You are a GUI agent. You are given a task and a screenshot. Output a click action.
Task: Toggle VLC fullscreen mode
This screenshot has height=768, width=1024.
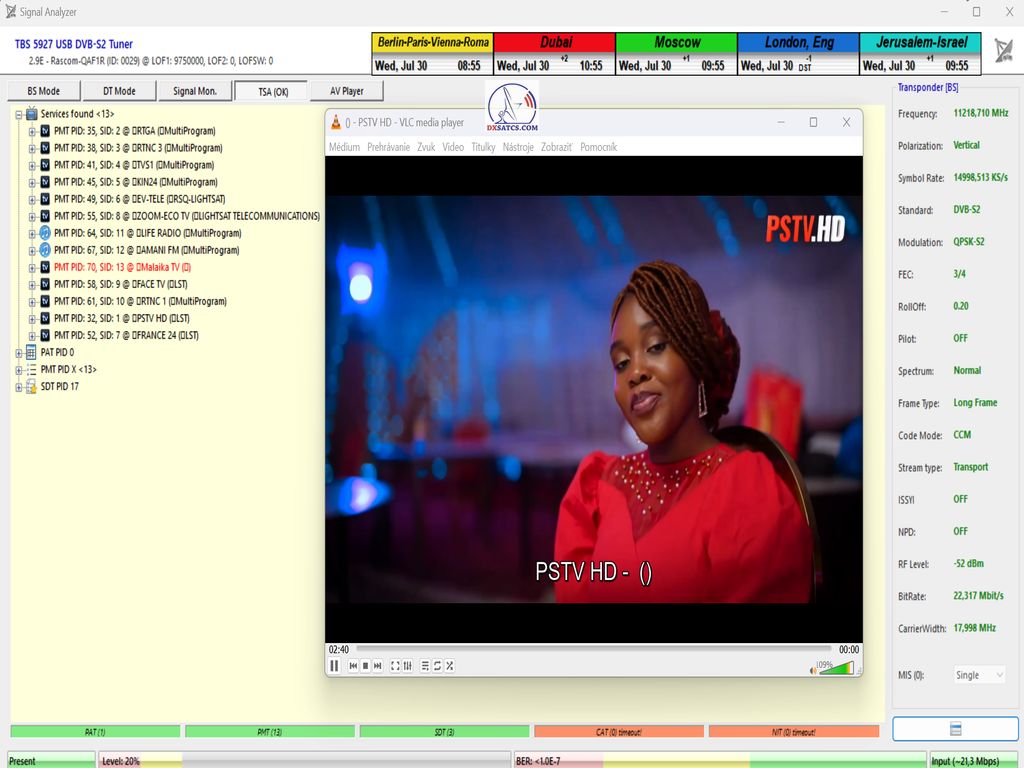click(x=395, y=666)
